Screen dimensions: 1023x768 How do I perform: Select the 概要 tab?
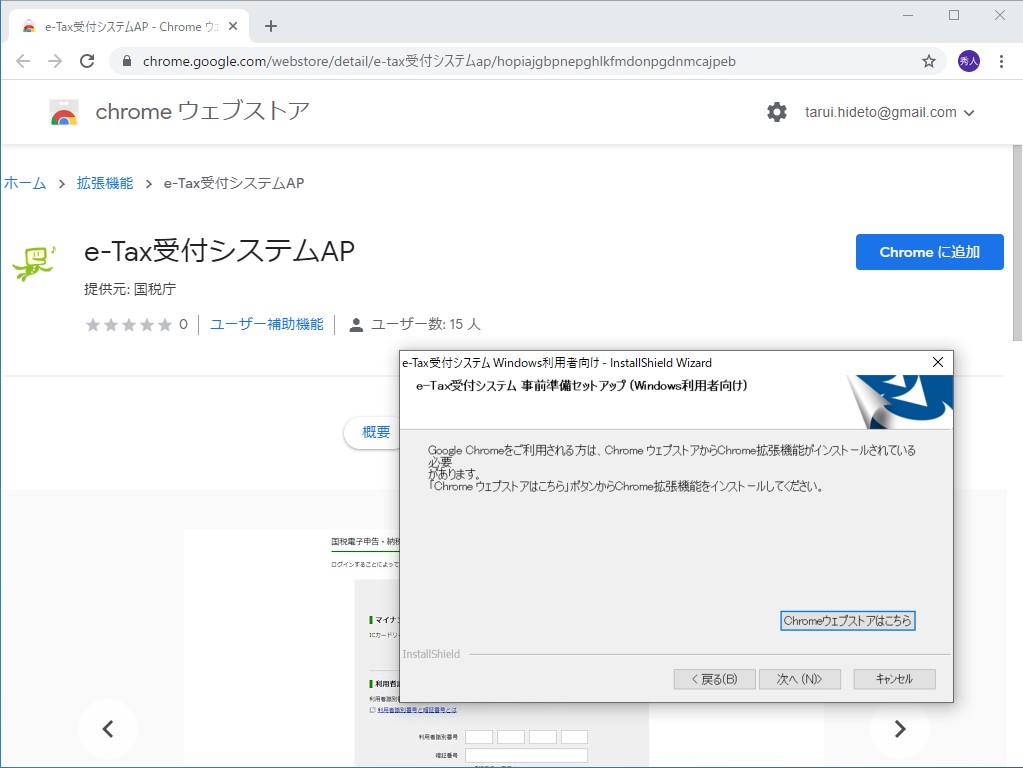click(374, 432)
